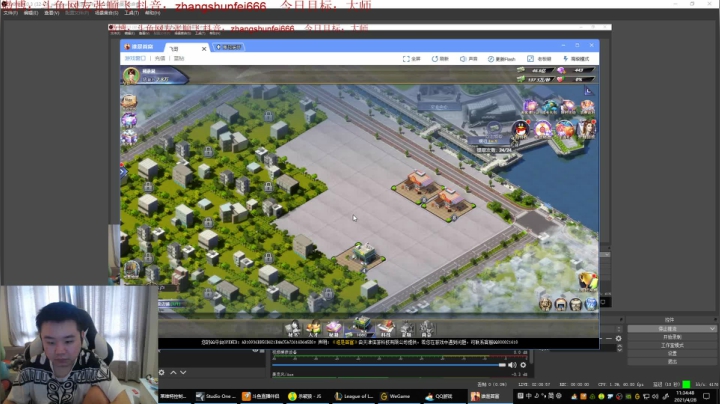Open QQ游戏 taskbar item

[439, 396]
